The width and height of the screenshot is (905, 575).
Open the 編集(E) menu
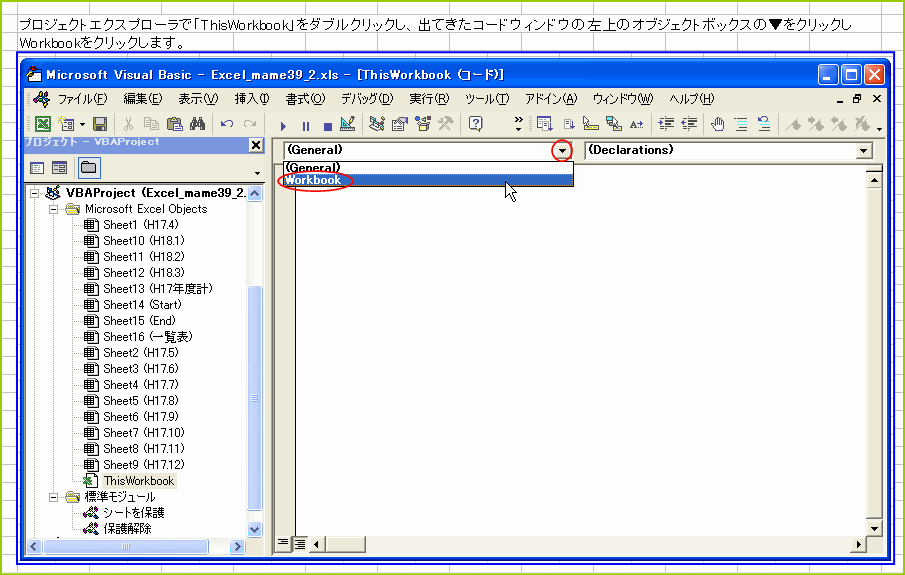click(x=143, y=99)
